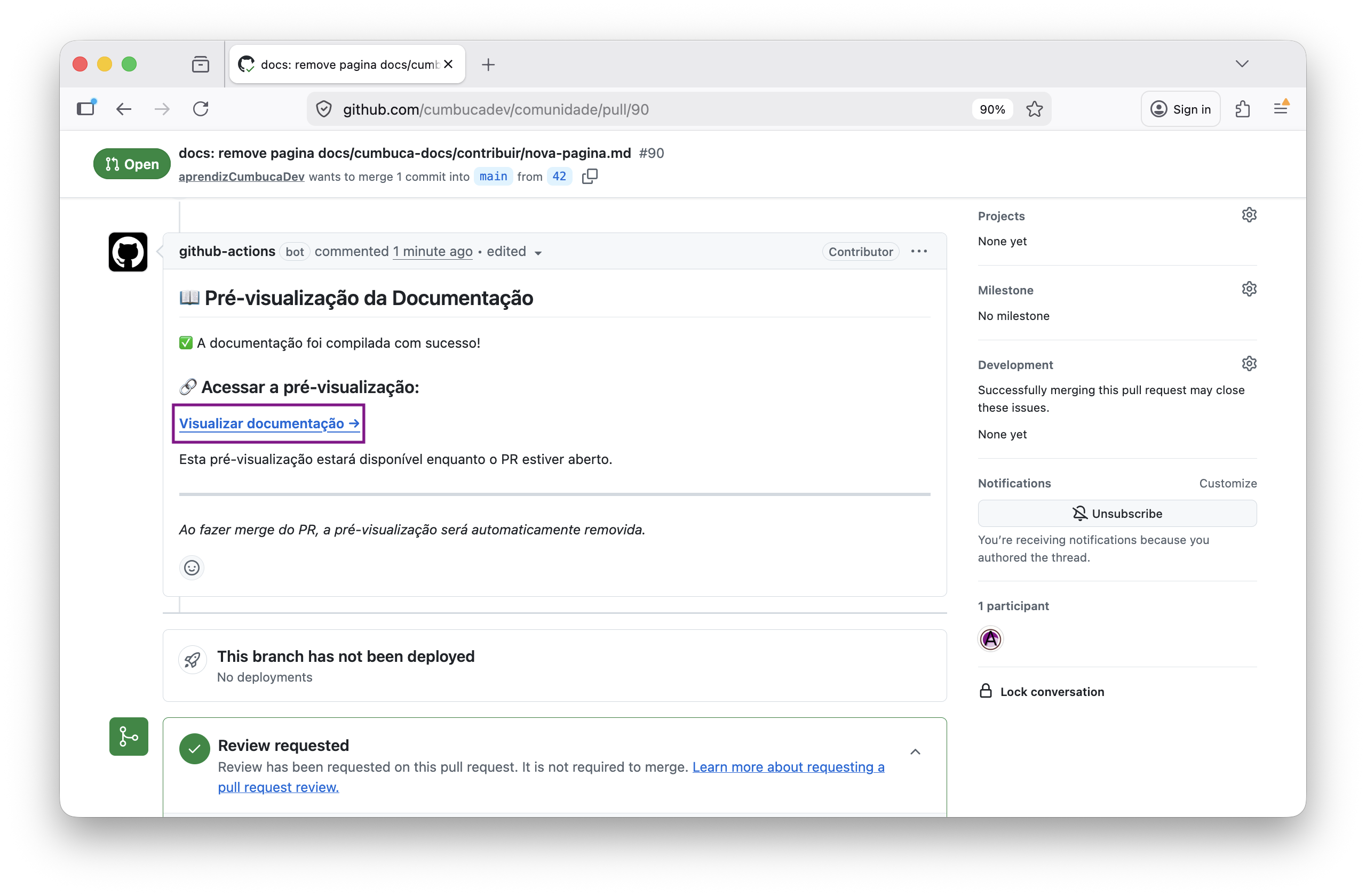Unsubscribe from notifications

tap(1117, 514)
